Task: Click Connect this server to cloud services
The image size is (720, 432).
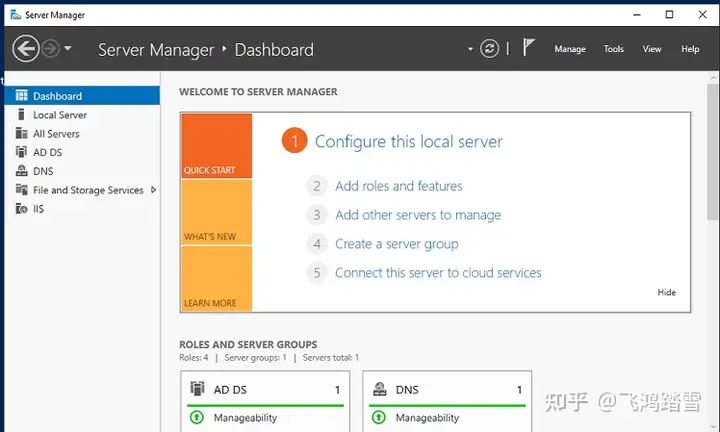Action: (438, 273)
